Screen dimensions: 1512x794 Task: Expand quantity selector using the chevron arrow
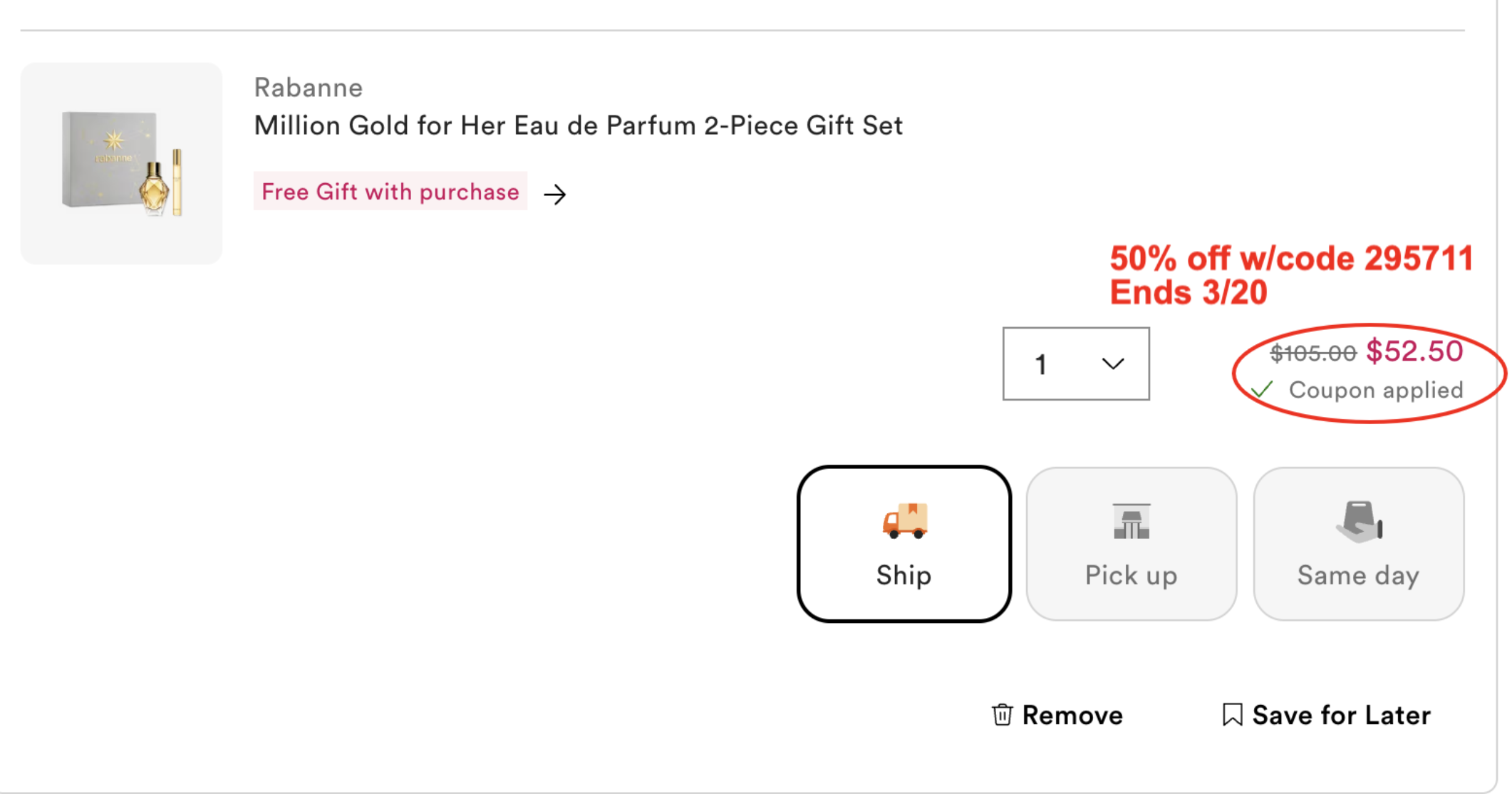pos(1112,364)
